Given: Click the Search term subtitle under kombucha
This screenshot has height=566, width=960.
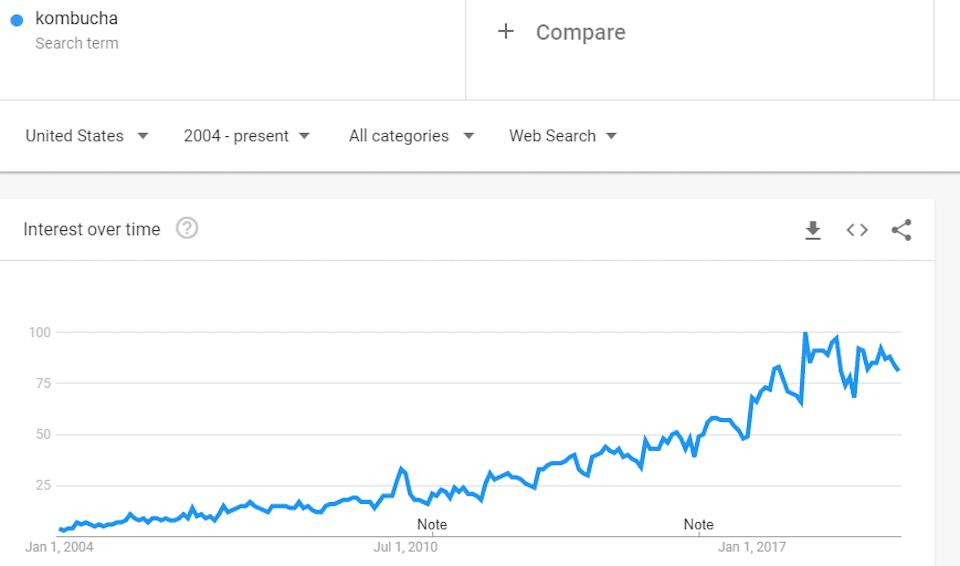Looking at the screenshot, I should (x=77, y=43).
